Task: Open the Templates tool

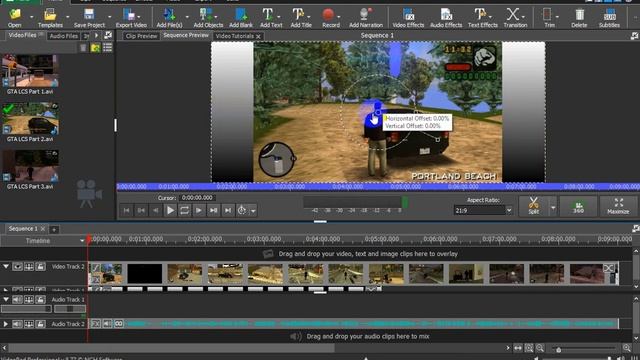Action: [x=50, y=18]
